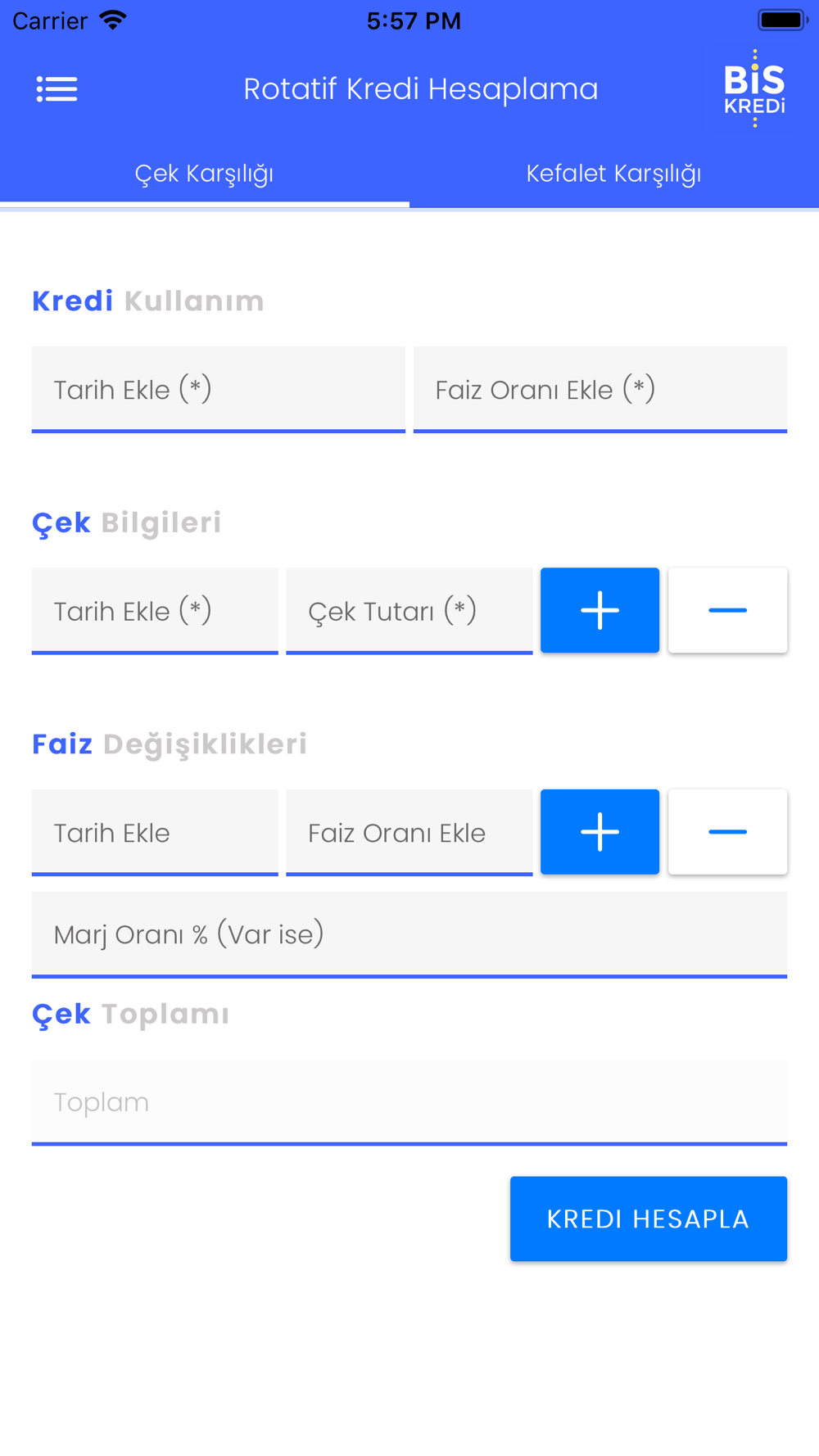Focus the Çek Tutarı (*) field
Screen dimensions: 819x1456
coord(409,611)
